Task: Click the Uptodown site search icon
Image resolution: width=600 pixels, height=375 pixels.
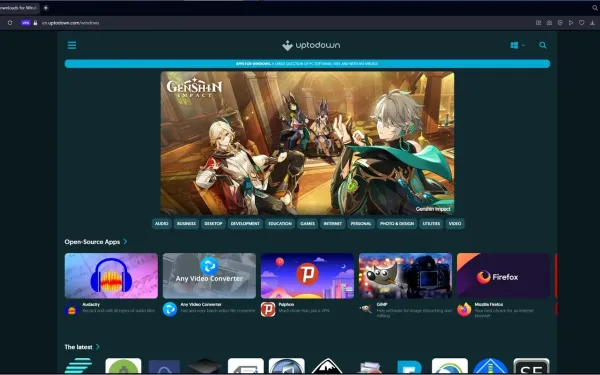Action: tap(543, 45)
